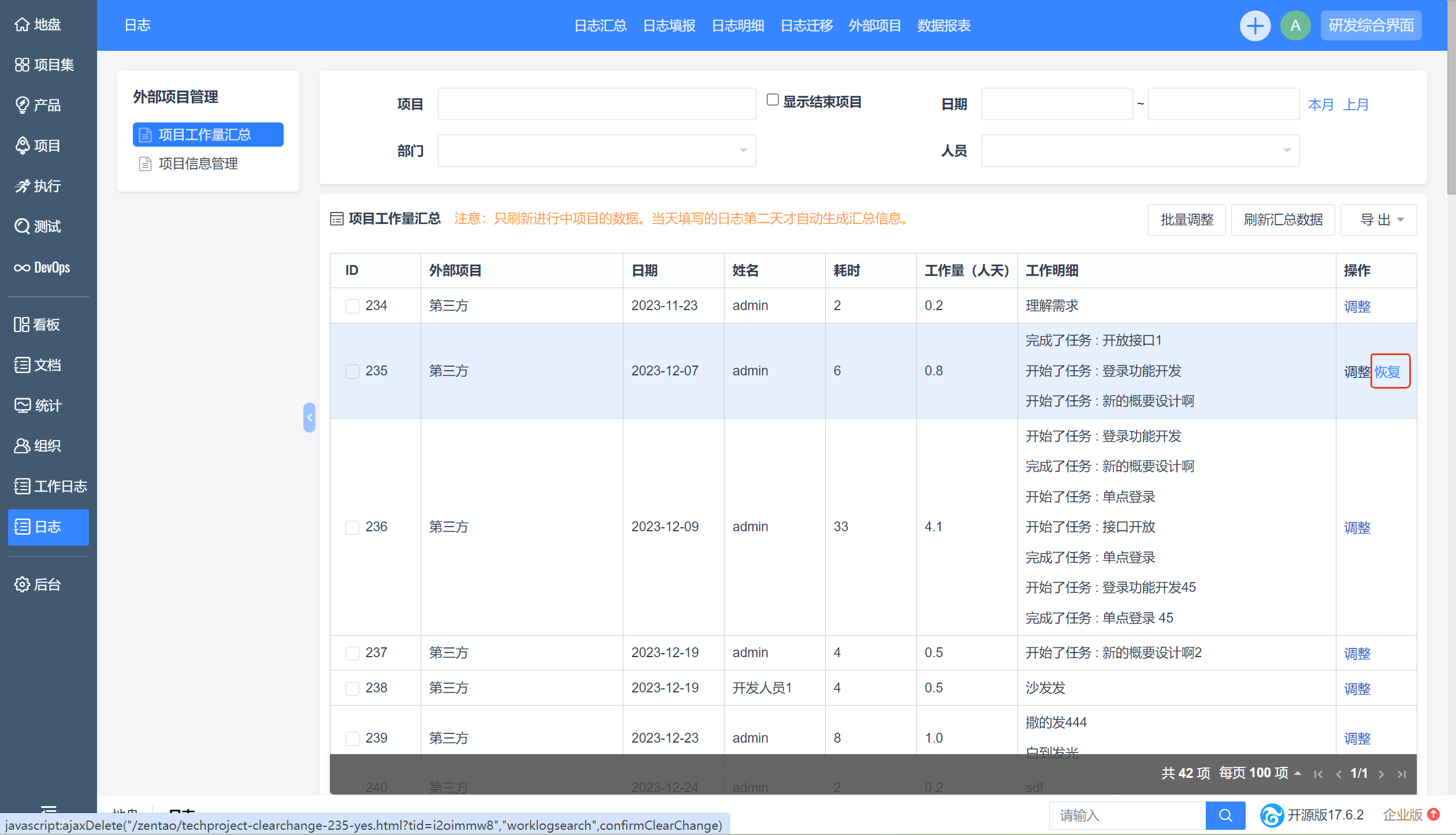Click the 批量调整 button
This screenshot has width=1456, height=835.
click(1187, 219)
